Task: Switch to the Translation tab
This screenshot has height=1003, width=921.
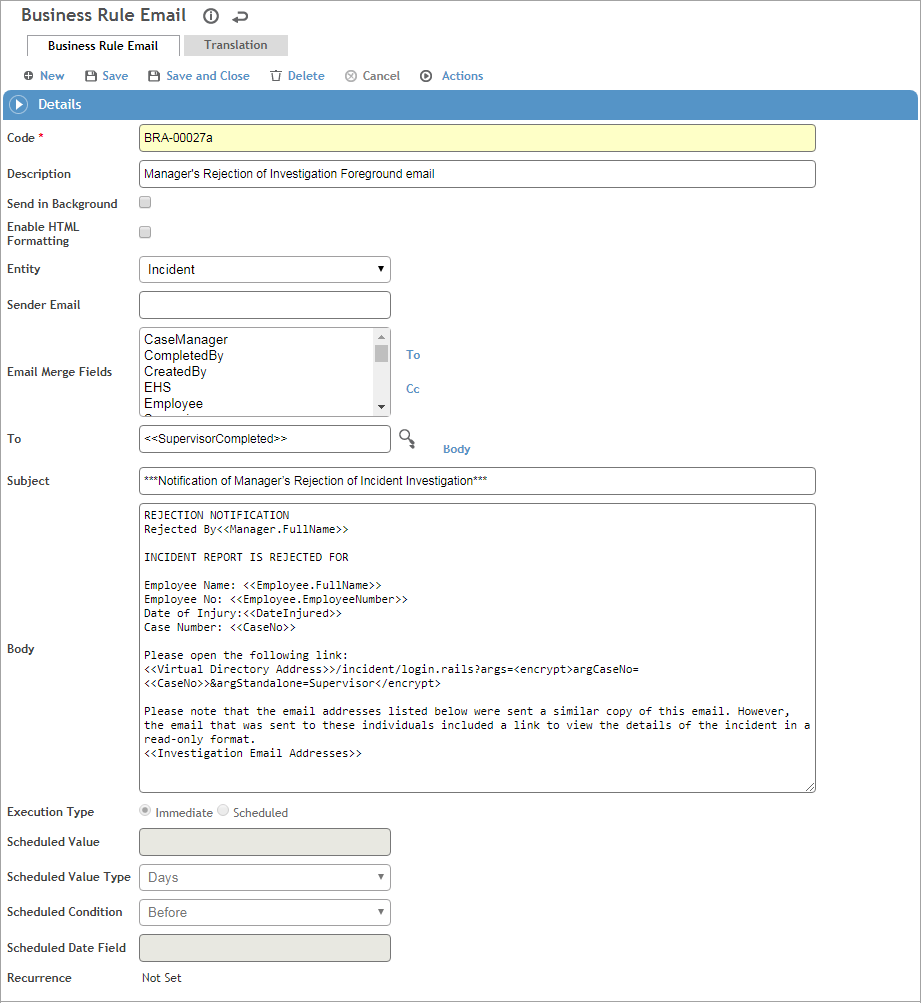Action: [236, 45]
